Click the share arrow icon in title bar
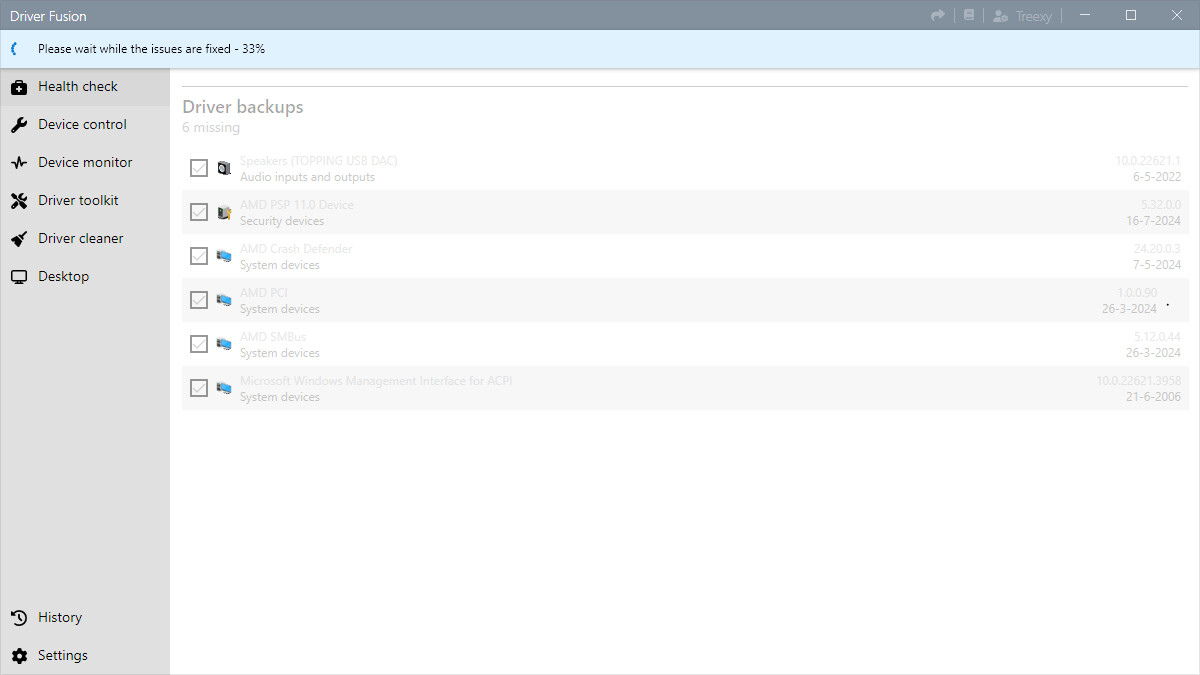The image size is (1200, 675). pyautogui.click(x=938, y=15)
